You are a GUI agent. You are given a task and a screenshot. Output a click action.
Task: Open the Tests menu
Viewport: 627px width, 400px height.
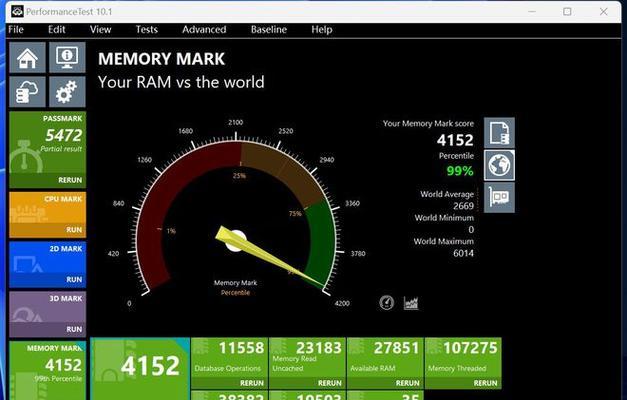click(x=147, y=30)
